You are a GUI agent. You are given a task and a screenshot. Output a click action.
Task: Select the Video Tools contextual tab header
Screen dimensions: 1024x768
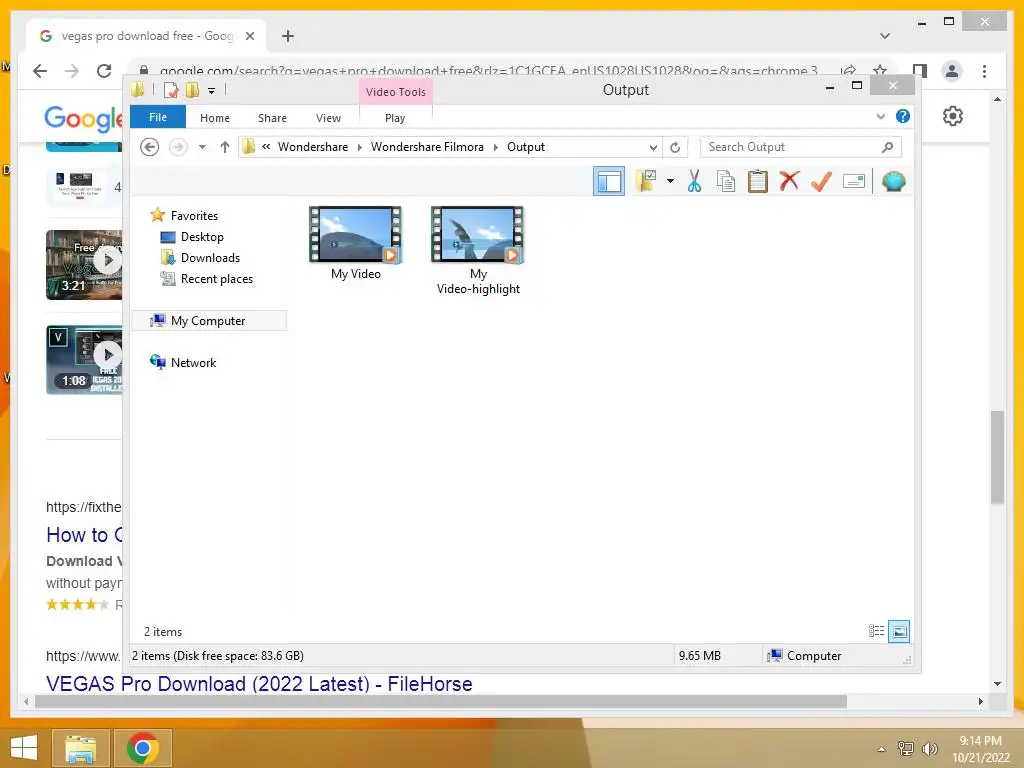(x=396, y=92)
